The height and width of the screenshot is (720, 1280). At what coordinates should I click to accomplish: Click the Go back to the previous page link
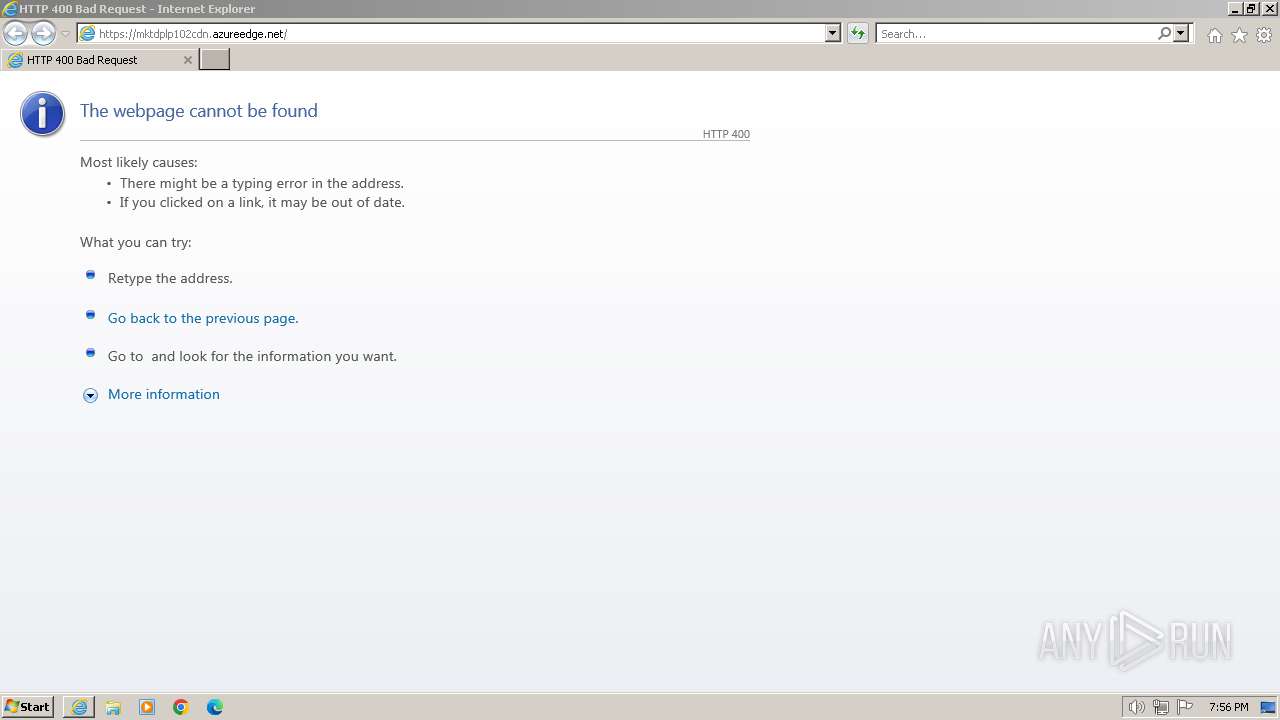[x=203, y=318]
